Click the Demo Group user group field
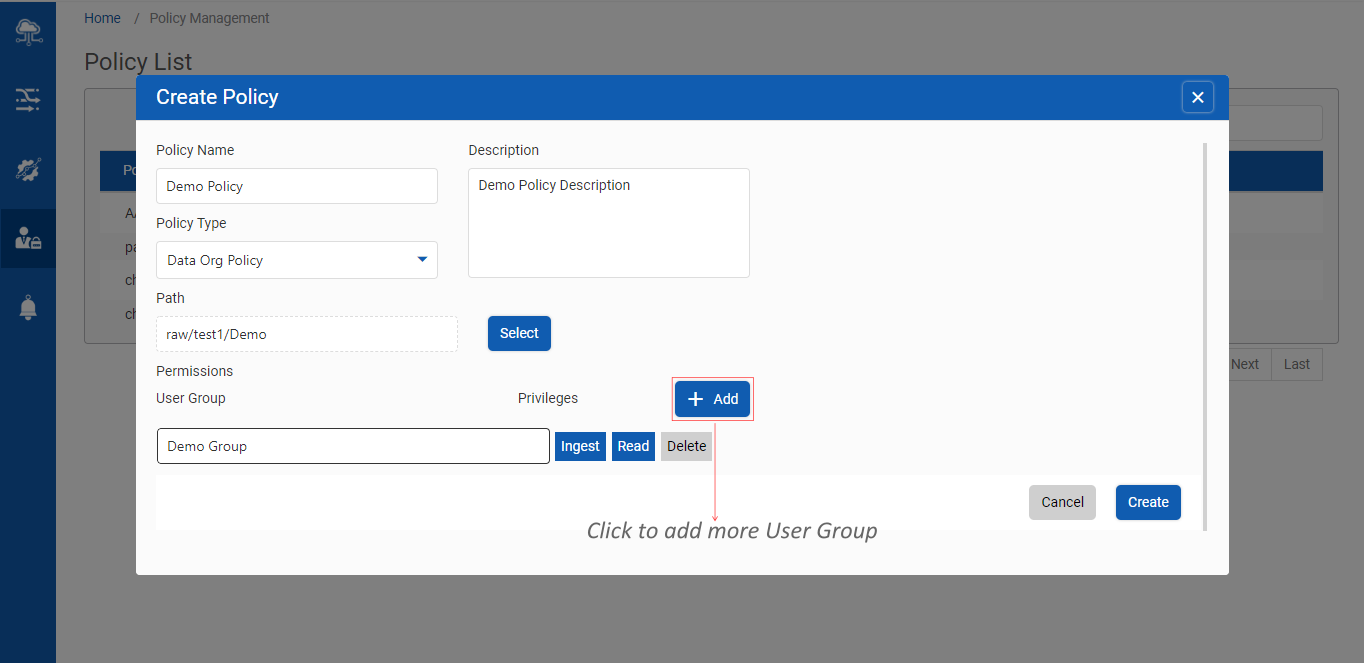The image size is (1364, 663). click(353, 446)
